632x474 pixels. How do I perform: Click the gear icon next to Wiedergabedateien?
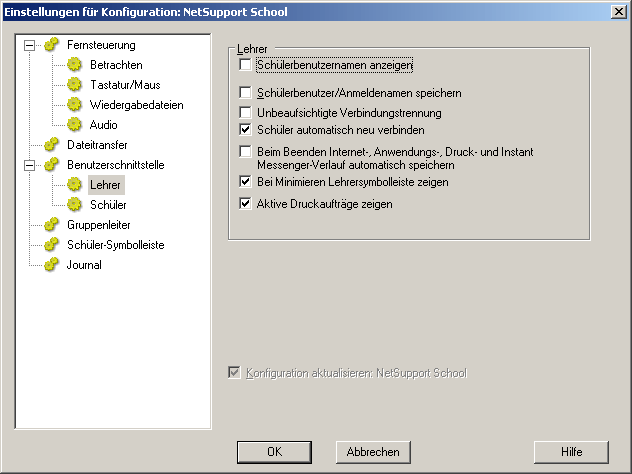[73, 105]
